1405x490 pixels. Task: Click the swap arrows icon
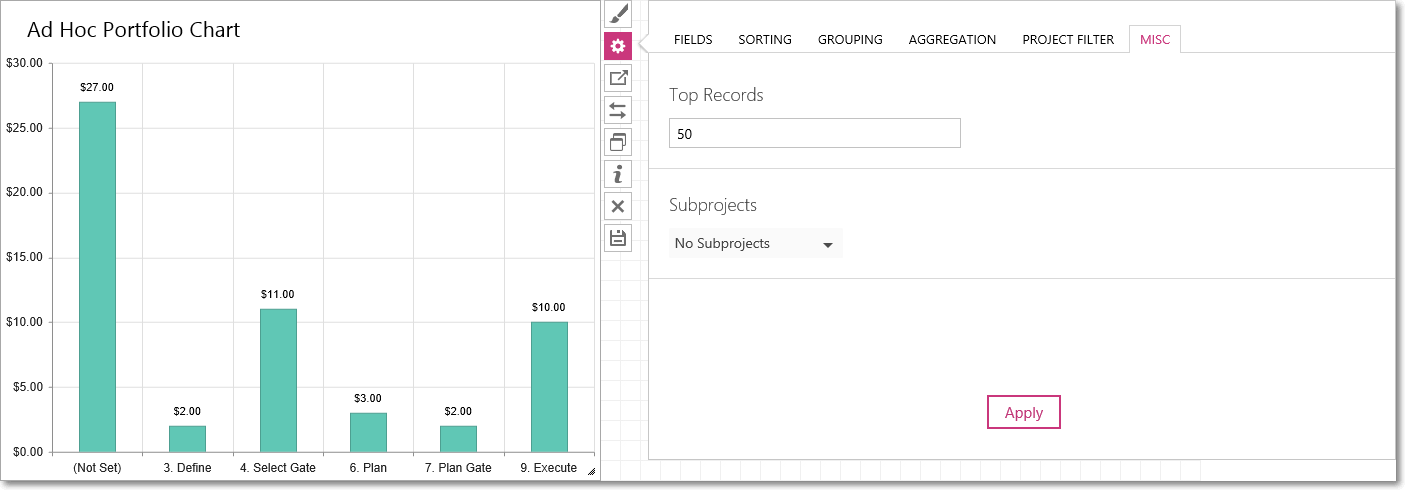[618, 110]
